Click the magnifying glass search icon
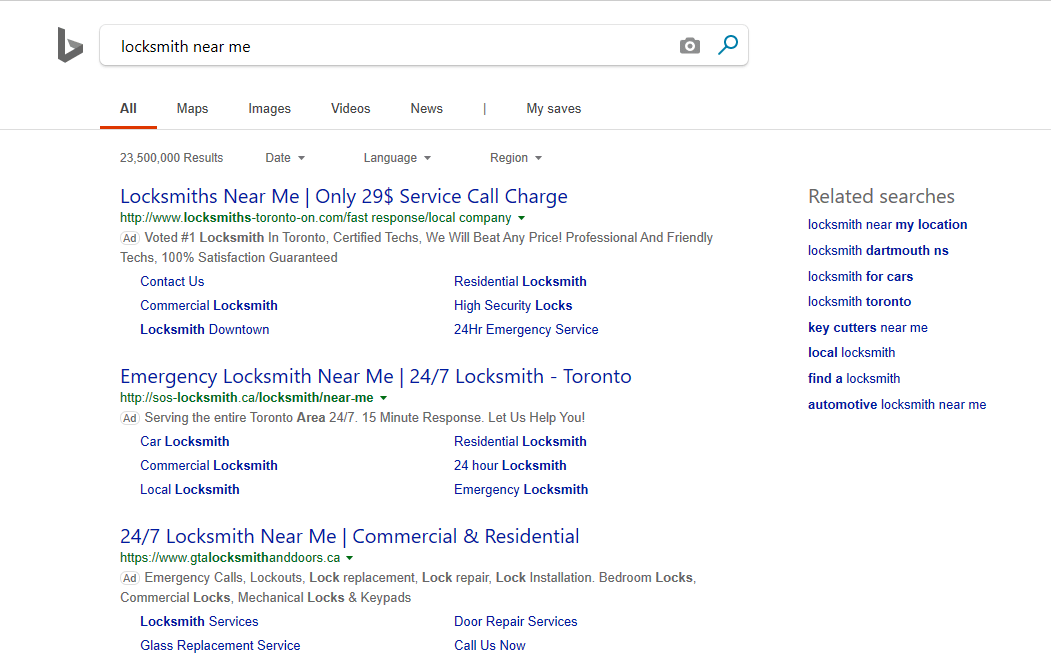 click(x=728, y=45)
